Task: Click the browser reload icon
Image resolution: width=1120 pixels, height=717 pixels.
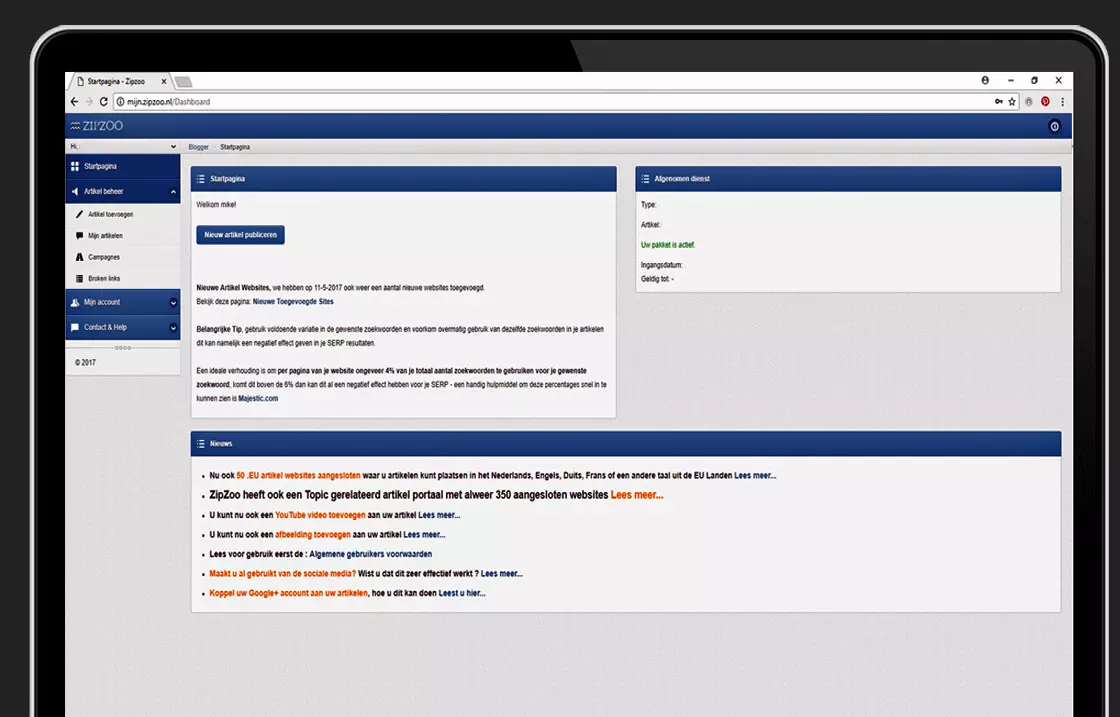Action: pyautogui.click(x=103, y=102)
